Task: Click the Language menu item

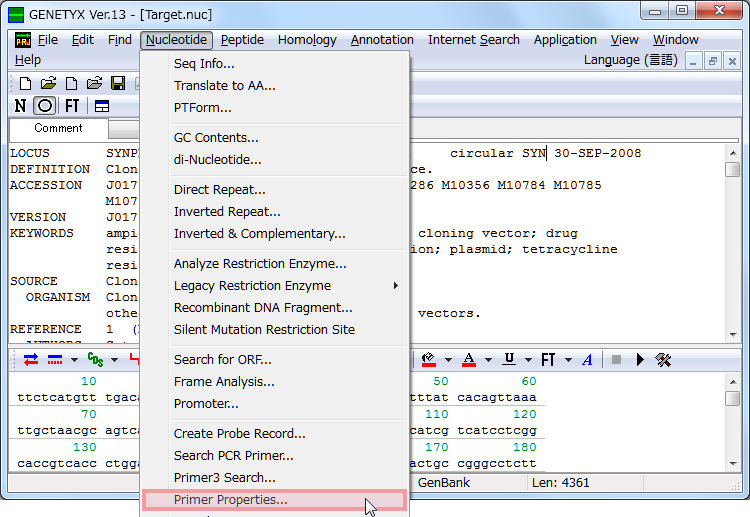Action: click(x=630, y=60)
